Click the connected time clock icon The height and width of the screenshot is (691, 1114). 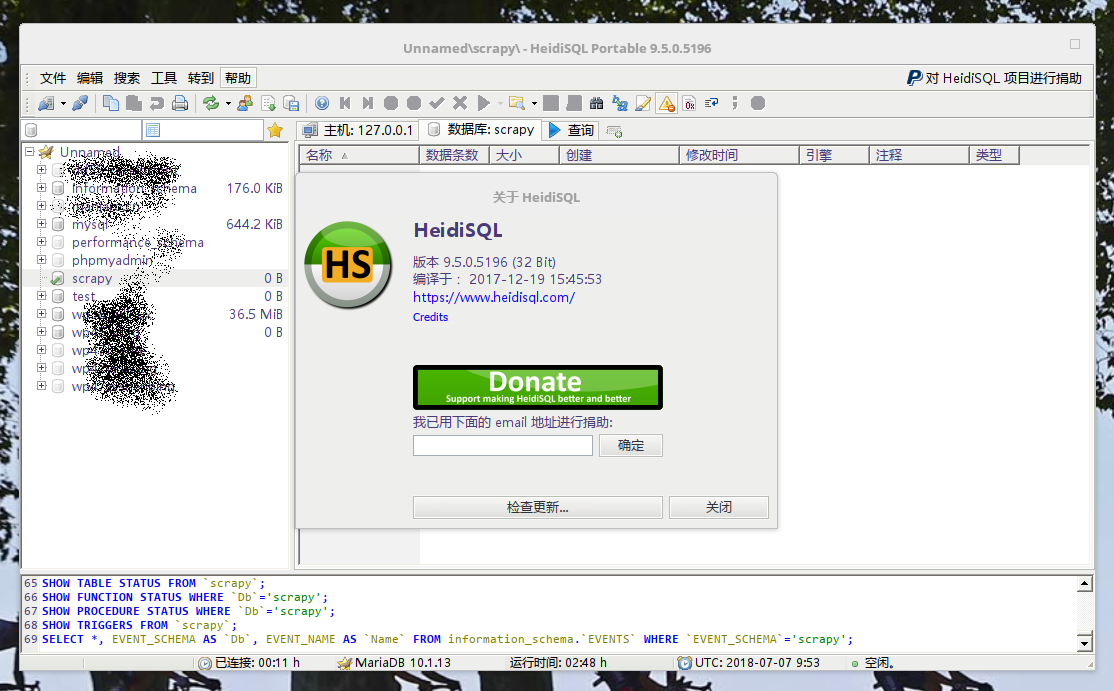[205, 663]
